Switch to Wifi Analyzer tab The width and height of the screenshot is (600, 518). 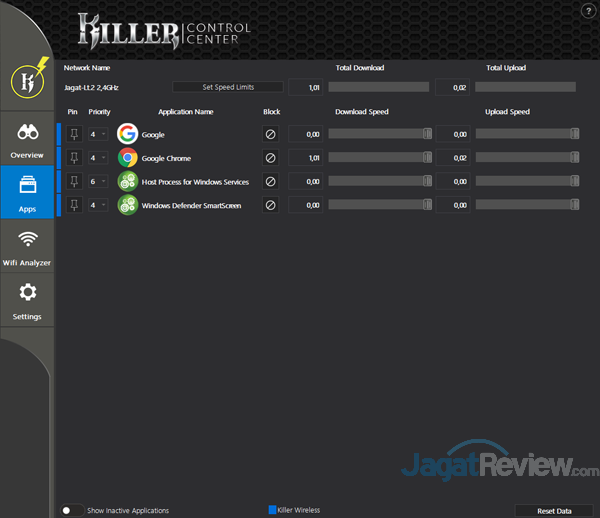pyautogui.click(x=27, y=246)
